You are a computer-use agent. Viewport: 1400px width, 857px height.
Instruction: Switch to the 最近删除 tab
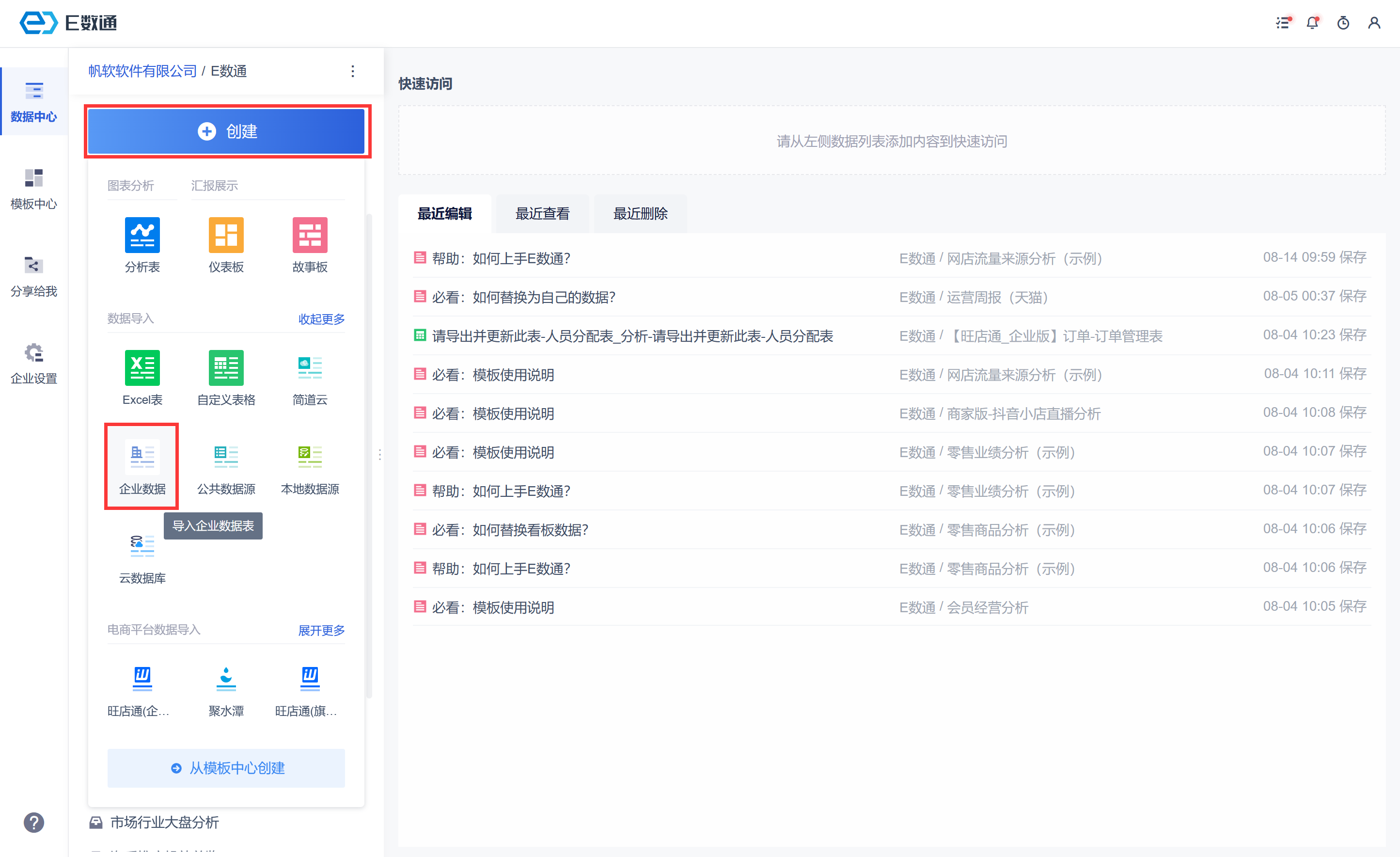point(640,214)
